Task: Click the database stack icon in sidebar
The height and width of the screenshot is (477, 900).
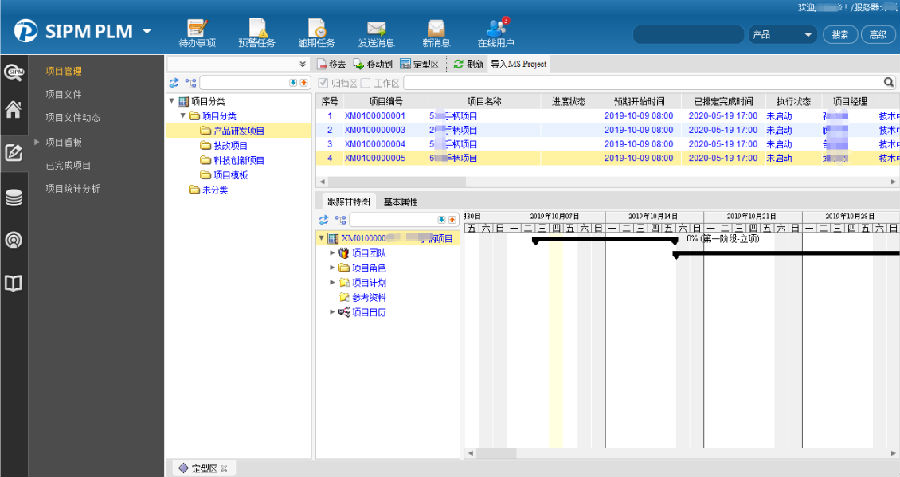Action: [14, 198]
